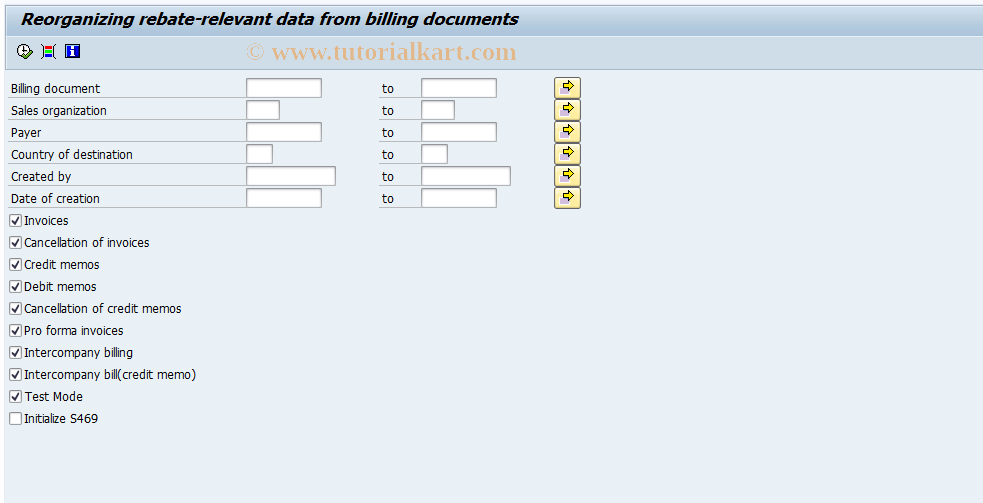Click the Country of destination label
Screen dimensions: 983x503
pos(71,154)
